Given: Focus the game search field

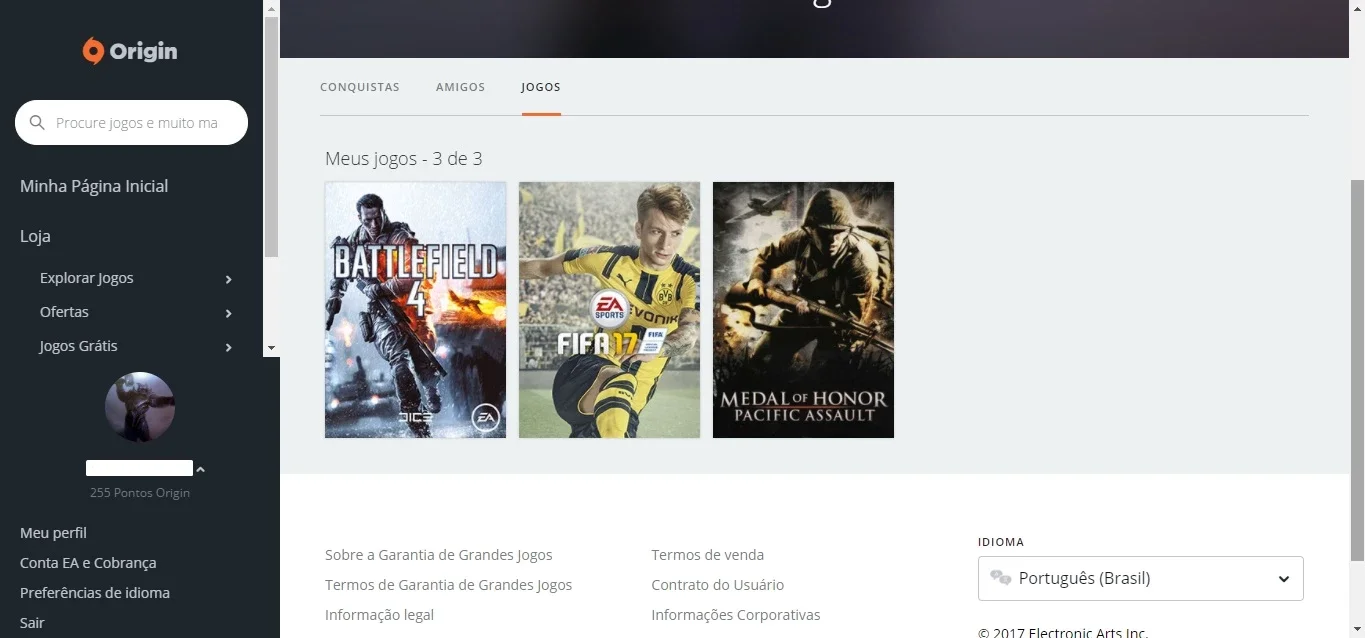Looking at the screenshot, I should (x=131, y=123).
